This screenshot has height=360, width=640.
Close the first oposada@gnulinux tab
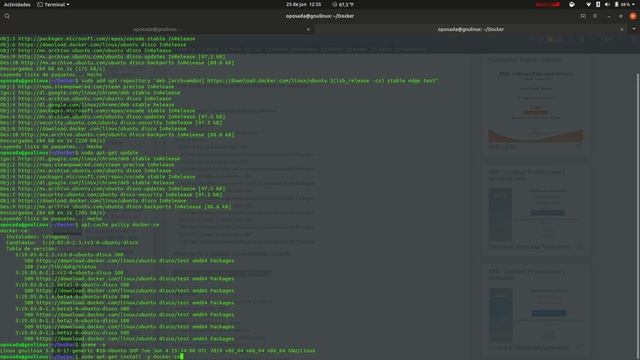[x=308, y=29]
